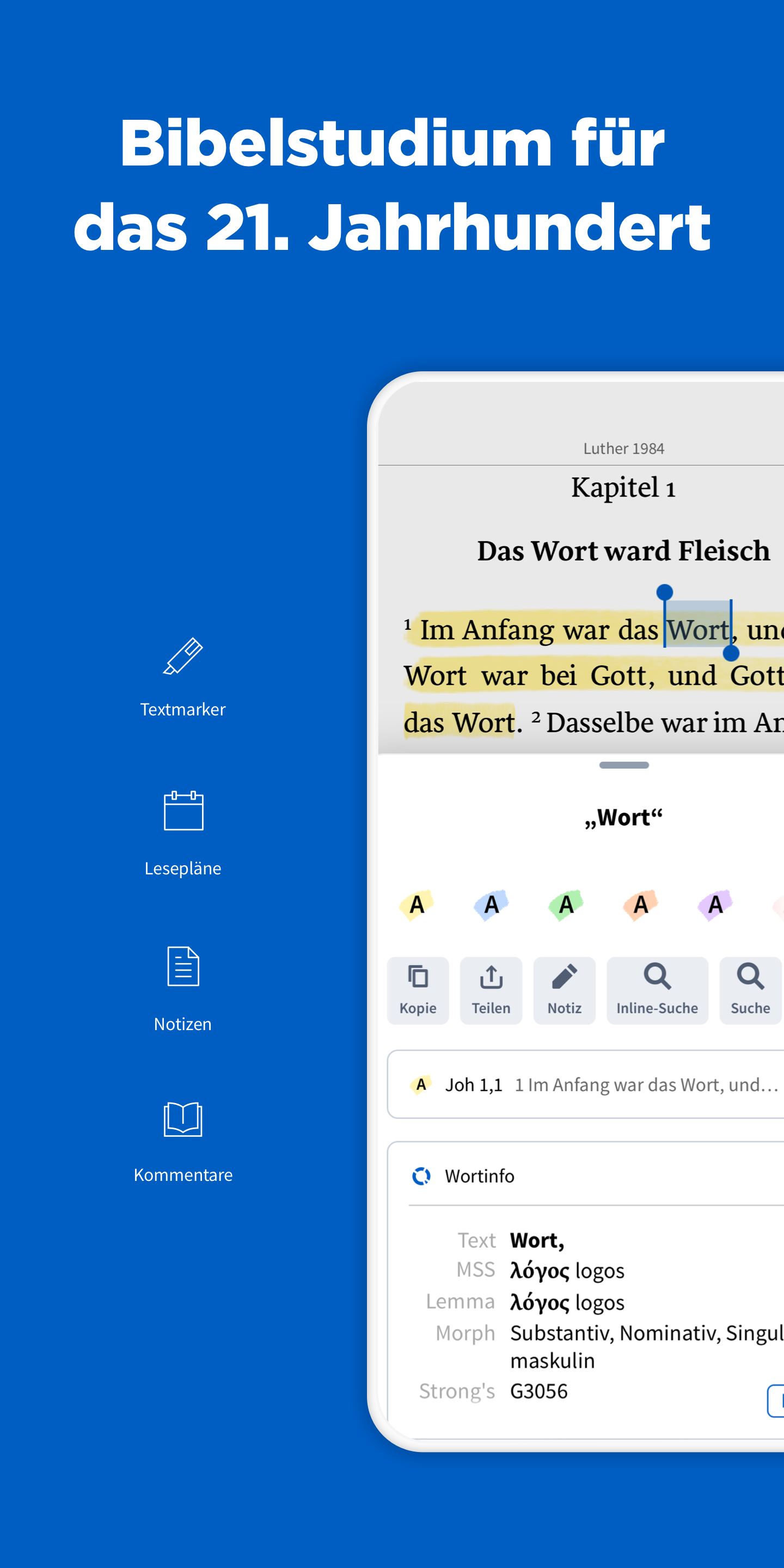Tap the Kopie copy button
Image resolution: width=784 pixels, height=1568 pixels.
(418, 990)
